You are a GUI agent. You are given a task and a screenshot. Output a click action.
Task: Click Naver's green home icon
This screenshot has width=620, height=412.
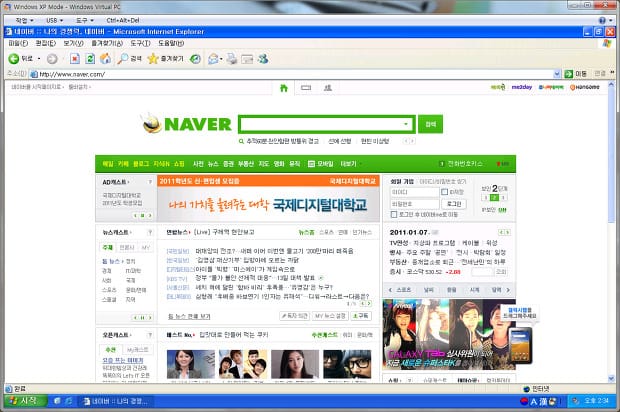283,88
